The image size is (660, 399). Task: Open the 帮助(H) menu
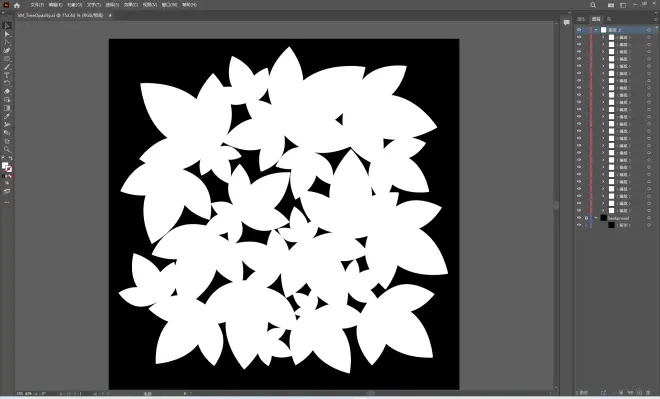point(189,5)
